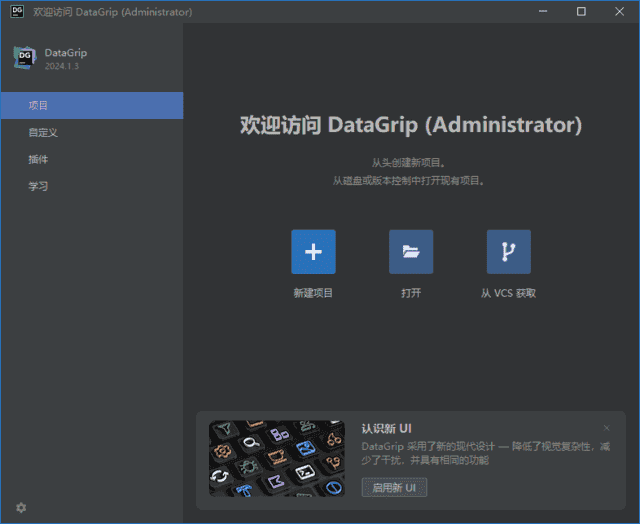
Task: Dismiss the 认识新 UI banner with the X
Action: click(x=606, y=428)
